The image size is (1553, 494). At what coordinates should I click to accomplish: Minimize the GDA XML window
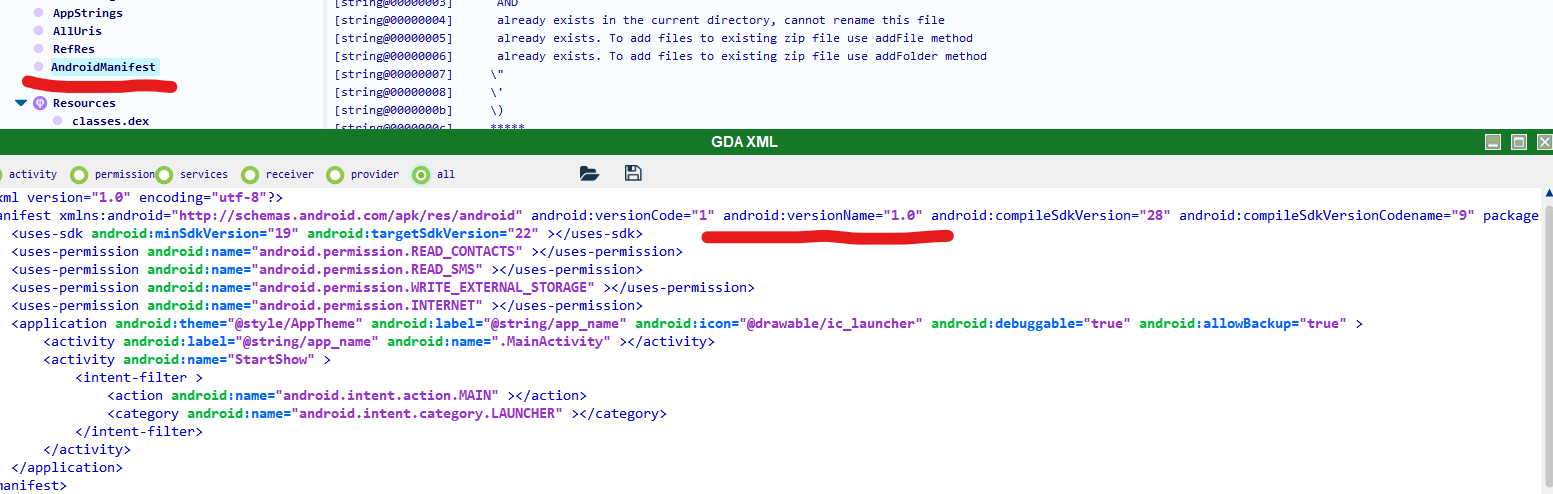[1493, 142]
